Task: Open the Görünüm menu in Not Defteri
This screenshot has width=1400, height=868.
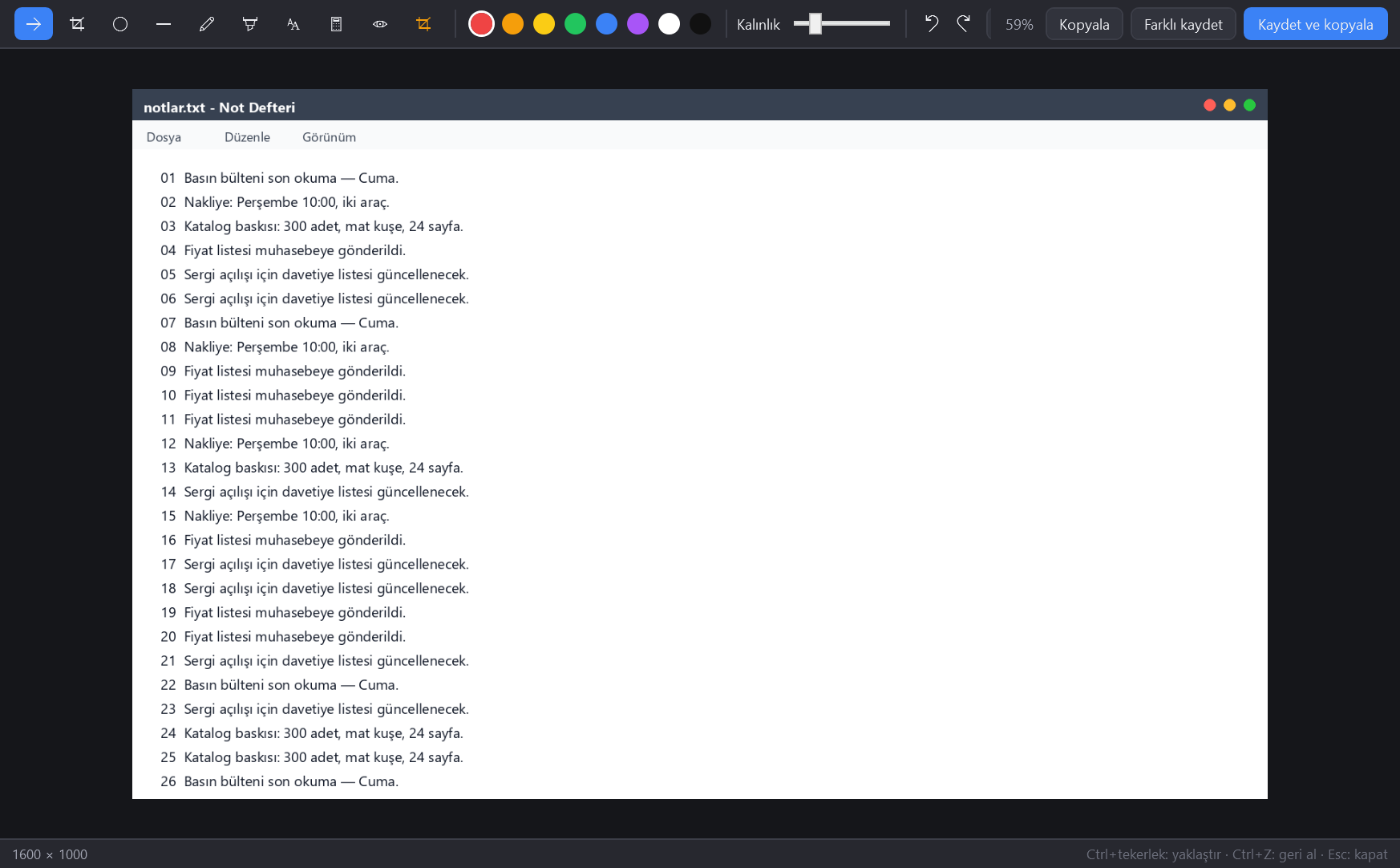Action: [x=329, y=137]
